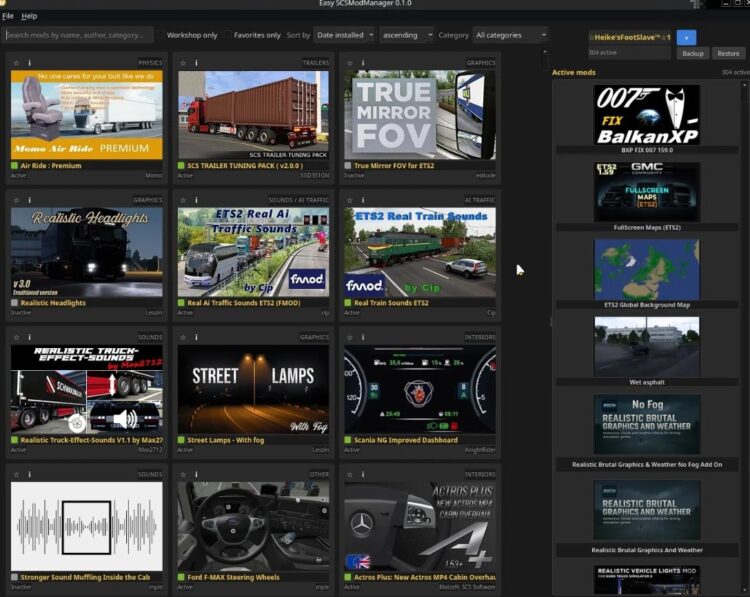Expand the All categories filter dropdown

[510, 35]
